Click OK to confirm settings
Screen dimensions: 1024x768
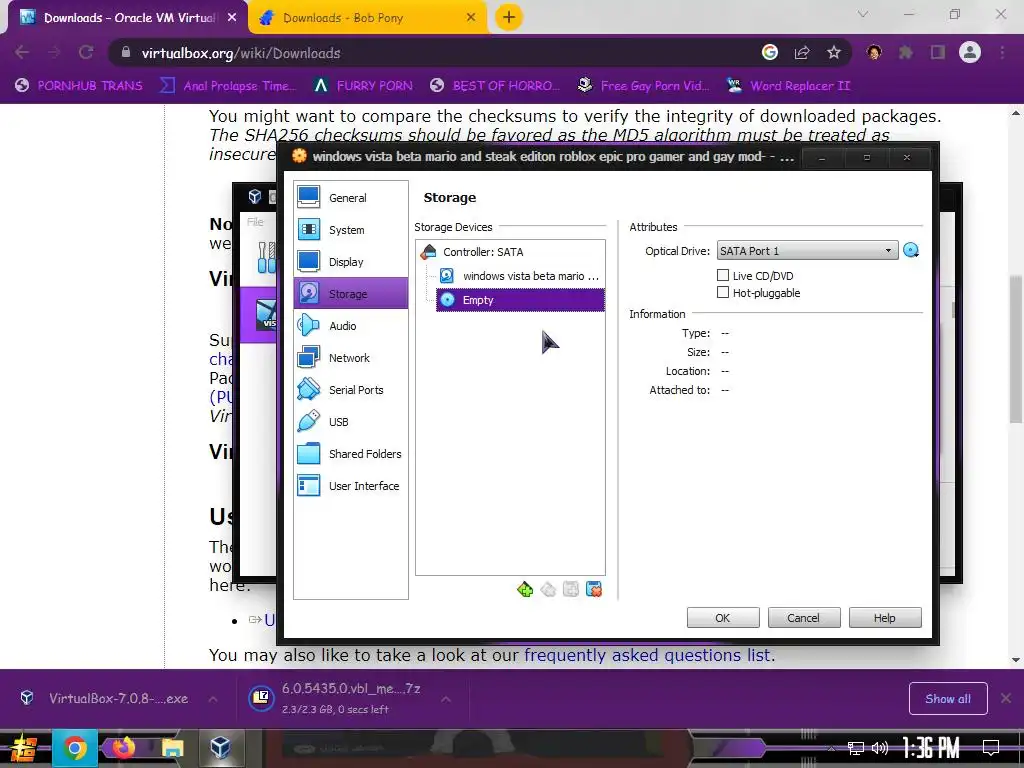coord(723,617)
